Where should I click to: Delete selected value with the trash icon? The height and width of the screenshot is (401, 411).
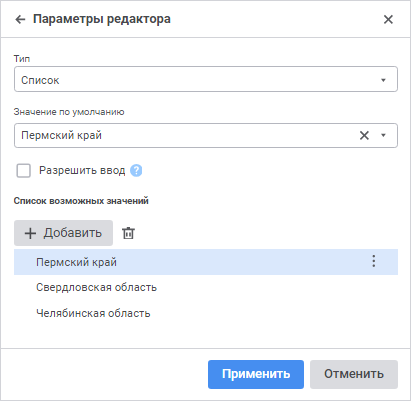128,233
